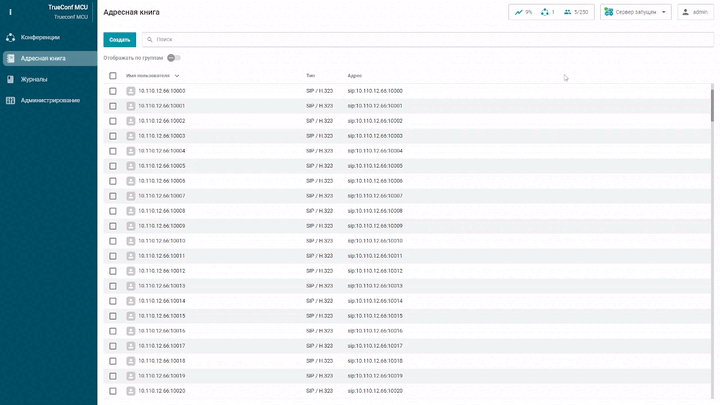Click the admin person icon
This screenshot has height=405, width=720.
[x=685, y=12]
